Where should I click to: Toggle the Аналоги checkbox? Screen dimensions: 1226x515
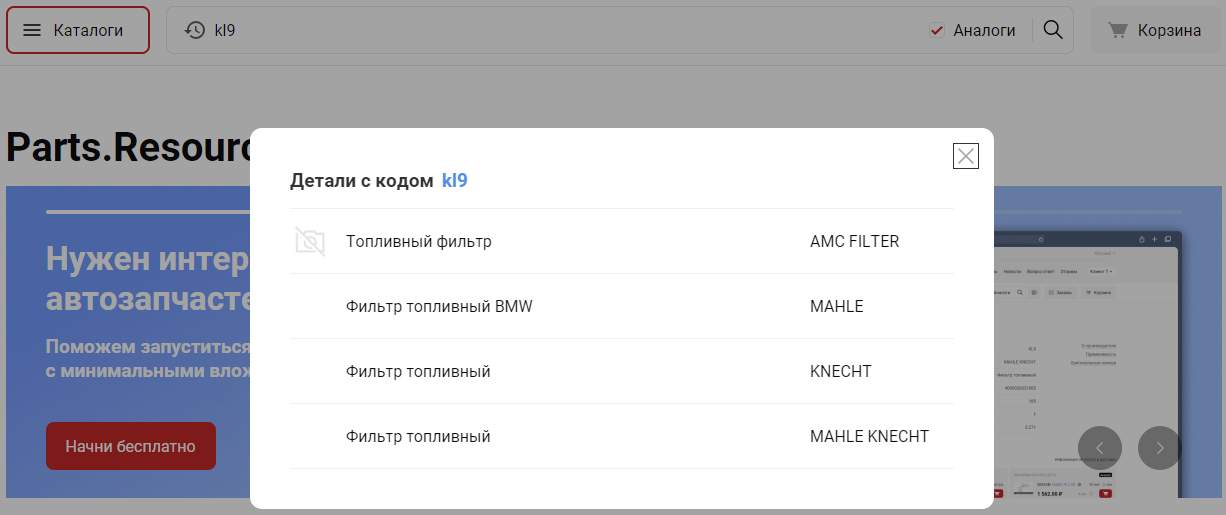937,30
